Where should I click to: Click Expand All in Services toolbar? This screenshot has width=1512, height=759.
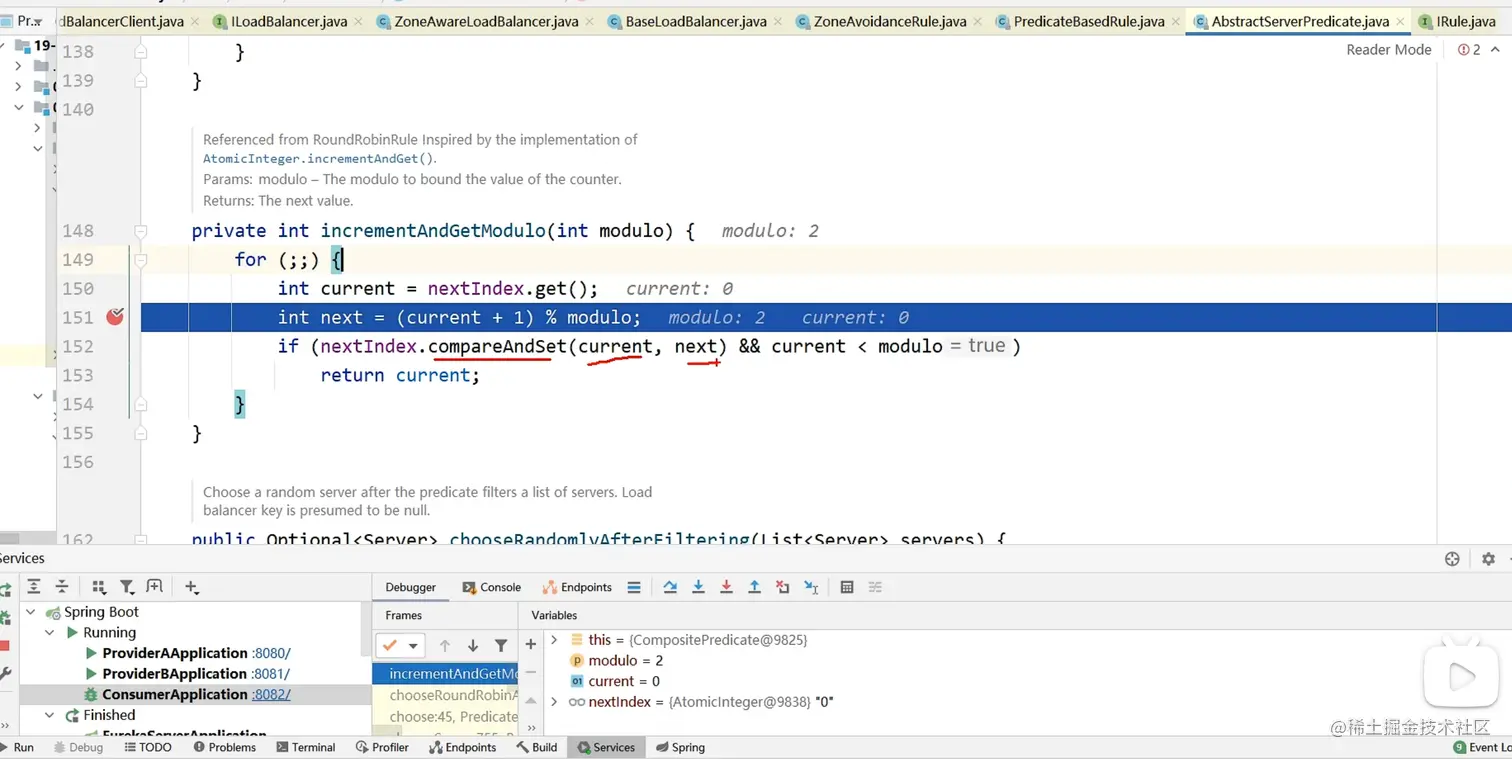pyautogui.click(x=34, y=587)
